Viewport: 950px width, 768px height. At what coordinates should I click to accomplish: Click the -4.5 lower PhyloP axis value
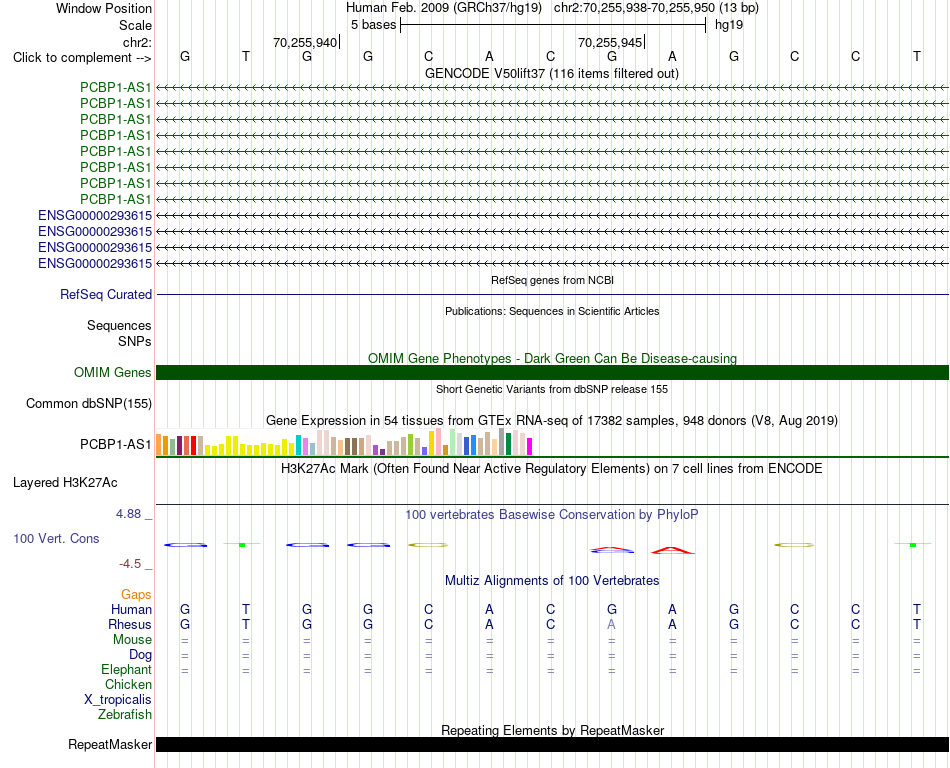point(130,564)
